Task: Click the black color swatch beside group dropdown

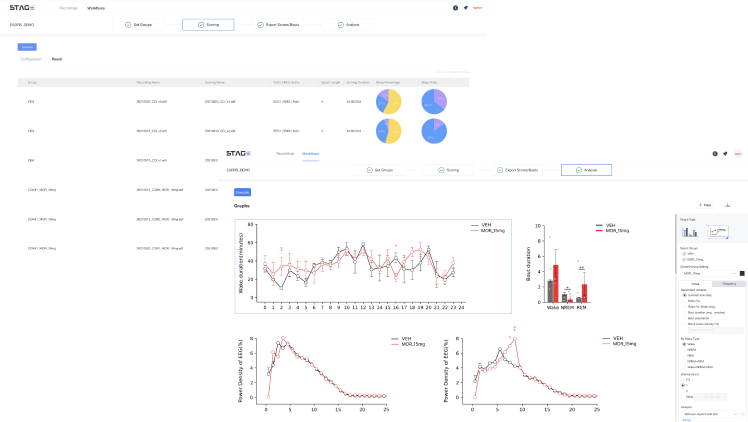Action: (x=743, y=272)
